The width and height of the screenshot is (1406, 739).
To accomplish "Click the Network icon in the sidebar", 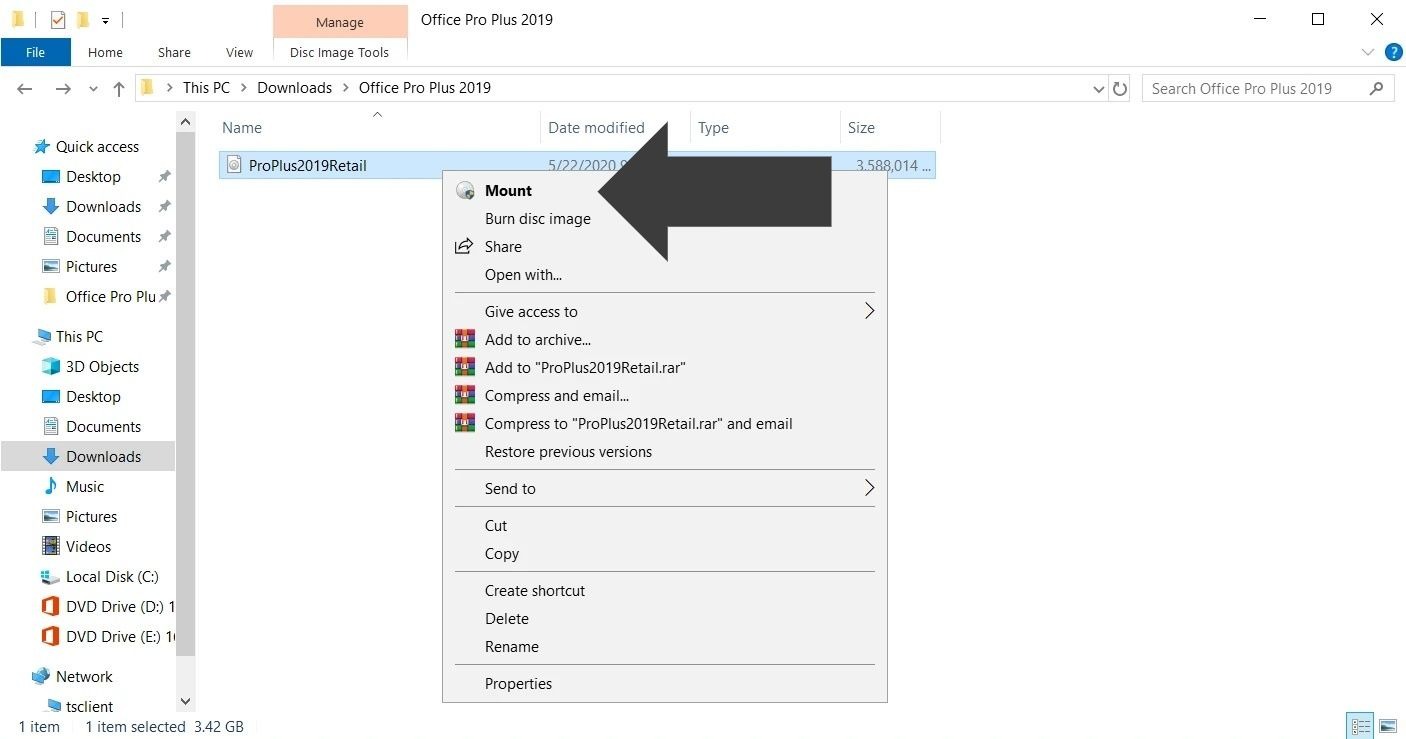I will click(x=41, y=676).
